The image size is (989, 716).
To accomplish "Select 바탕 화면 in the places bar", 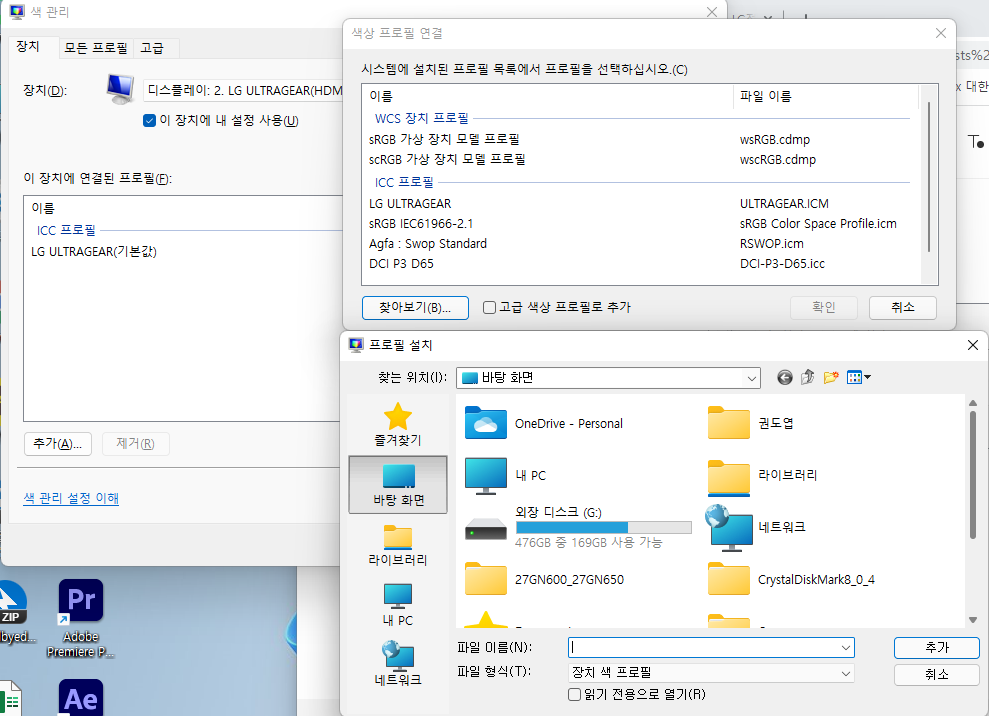I will pyautogui.click(x=398, y=484).
